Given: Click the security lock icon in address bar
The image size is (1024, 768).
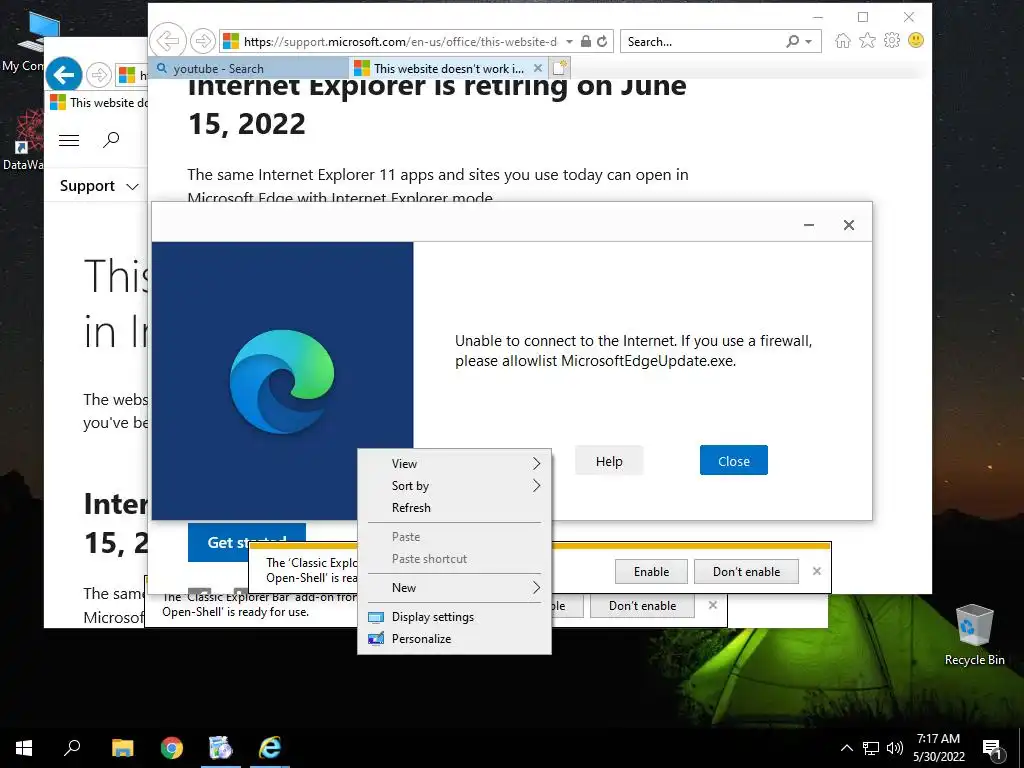Looking at the screenshot, I should [586, 41].
